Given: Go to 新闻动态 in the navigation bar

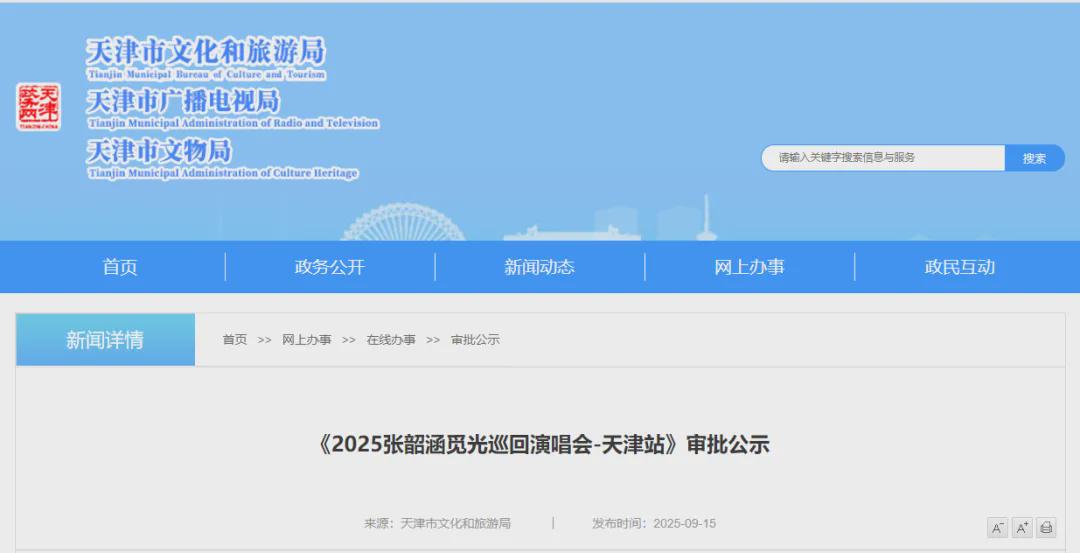Looking at the screenshot, I should (540, 267).
